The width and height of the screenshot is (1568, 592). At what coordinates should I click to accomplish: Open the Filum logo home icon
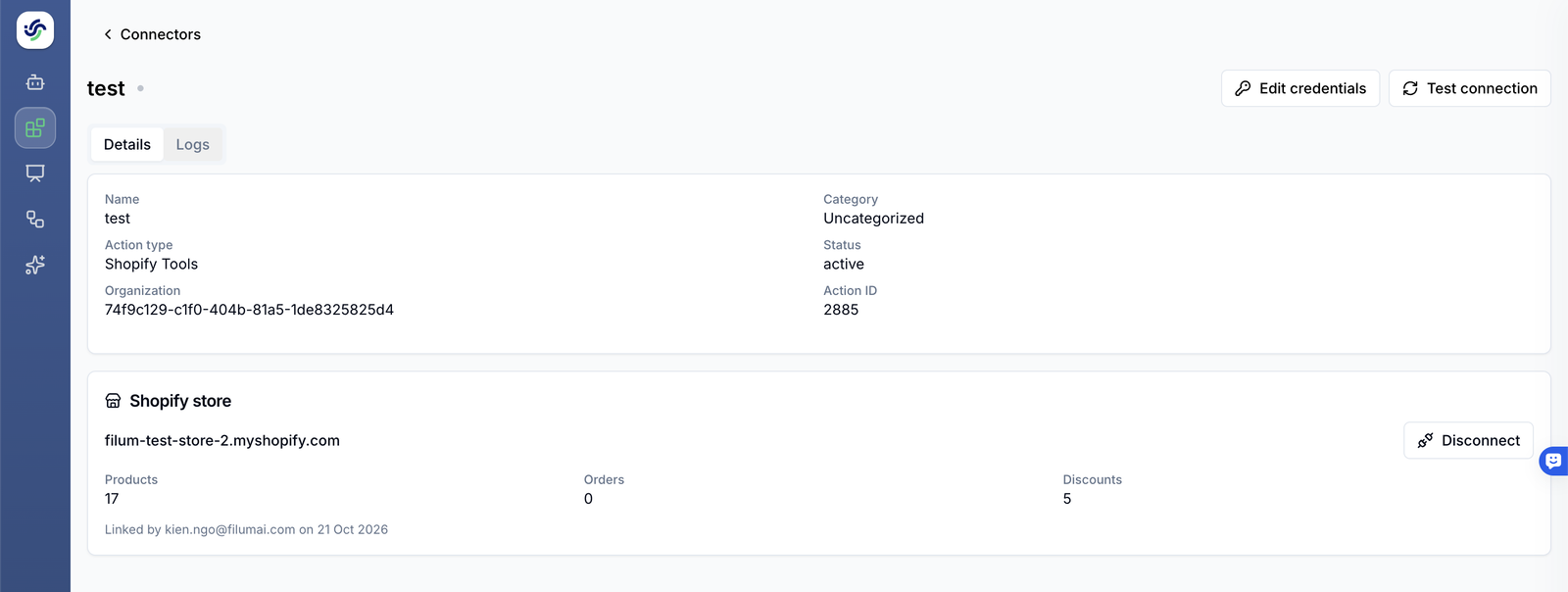point(35,30)
